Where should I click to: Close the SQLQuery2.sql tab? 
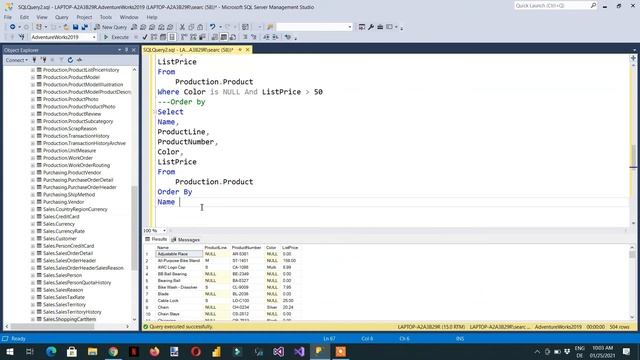pos(247,50)
